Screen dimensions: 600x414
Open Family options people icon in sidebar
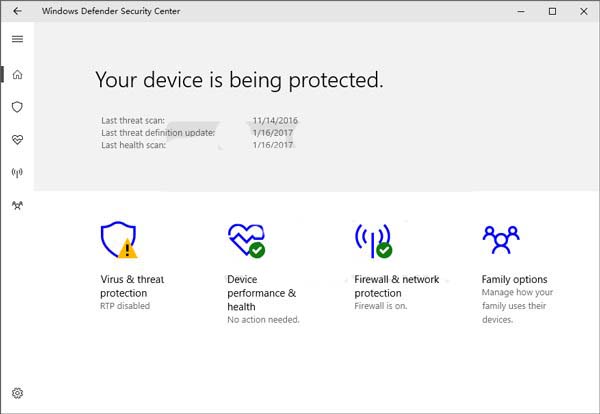point(17,205)
